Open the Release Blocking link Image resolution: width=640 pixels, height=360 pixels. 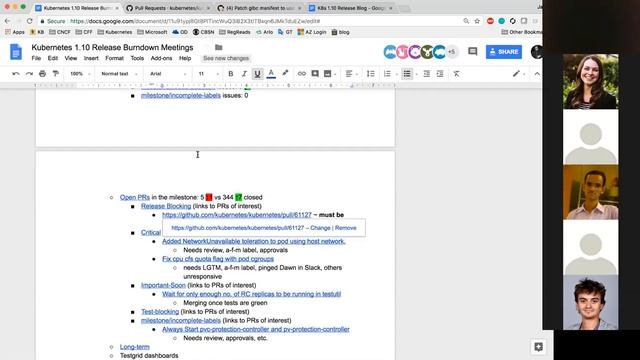click(x=166, y=206)
